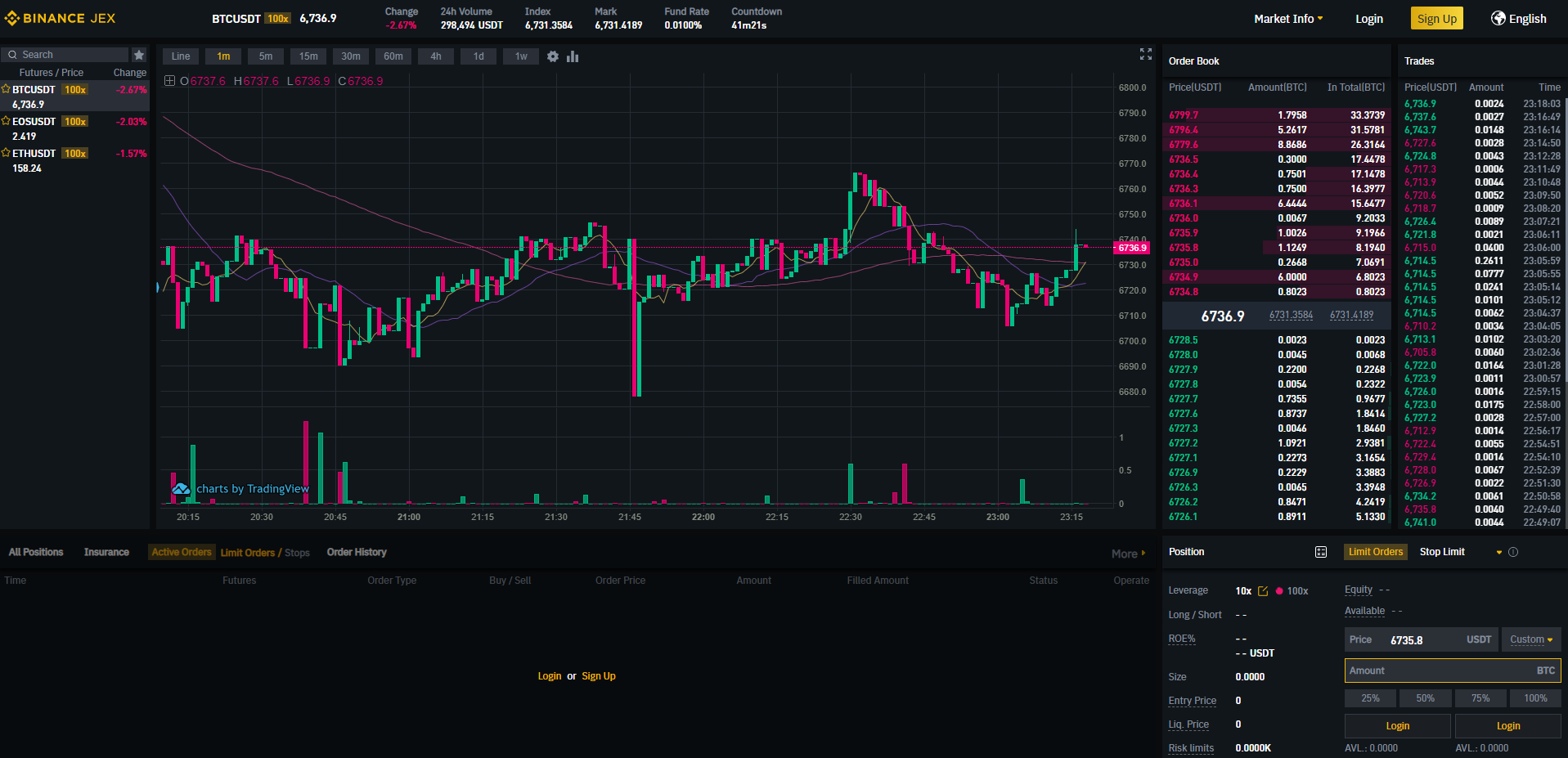Edit leverage with the pencil icon

(1263, 590)
